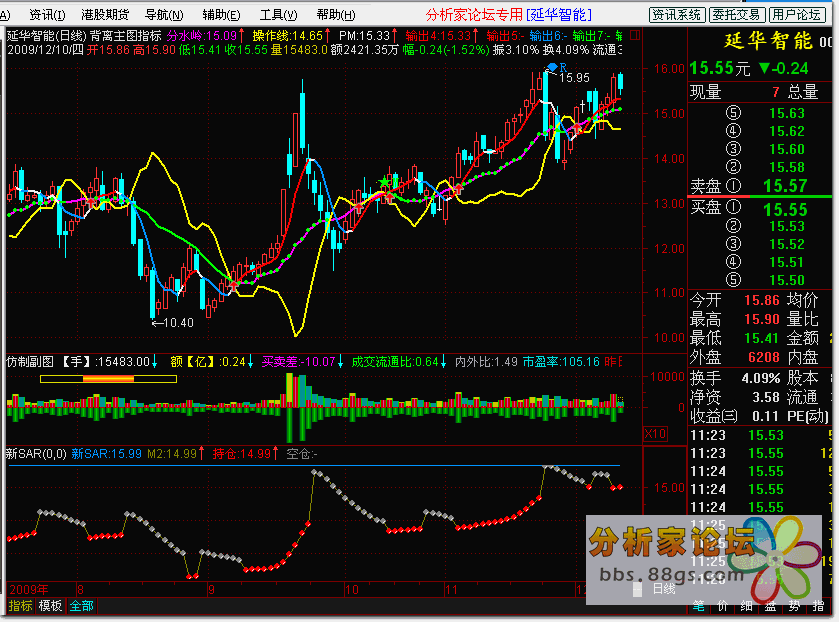Screen dimensions: 839x622
Task: Click the 15.95 high price label
Action: pyautogui.click(x=574, y=78)
